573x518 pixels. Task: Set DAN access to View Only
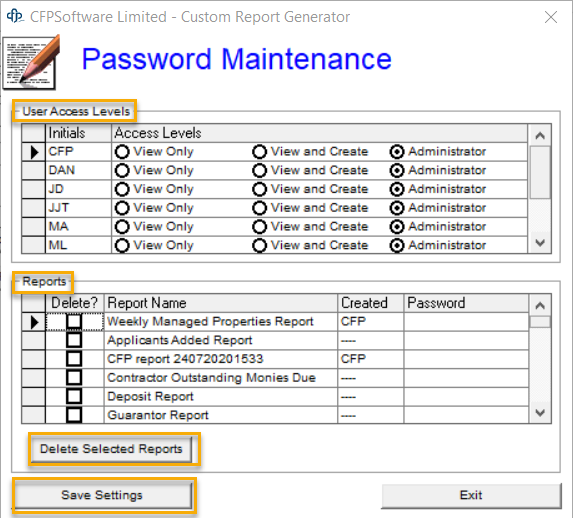pos(122,170)
